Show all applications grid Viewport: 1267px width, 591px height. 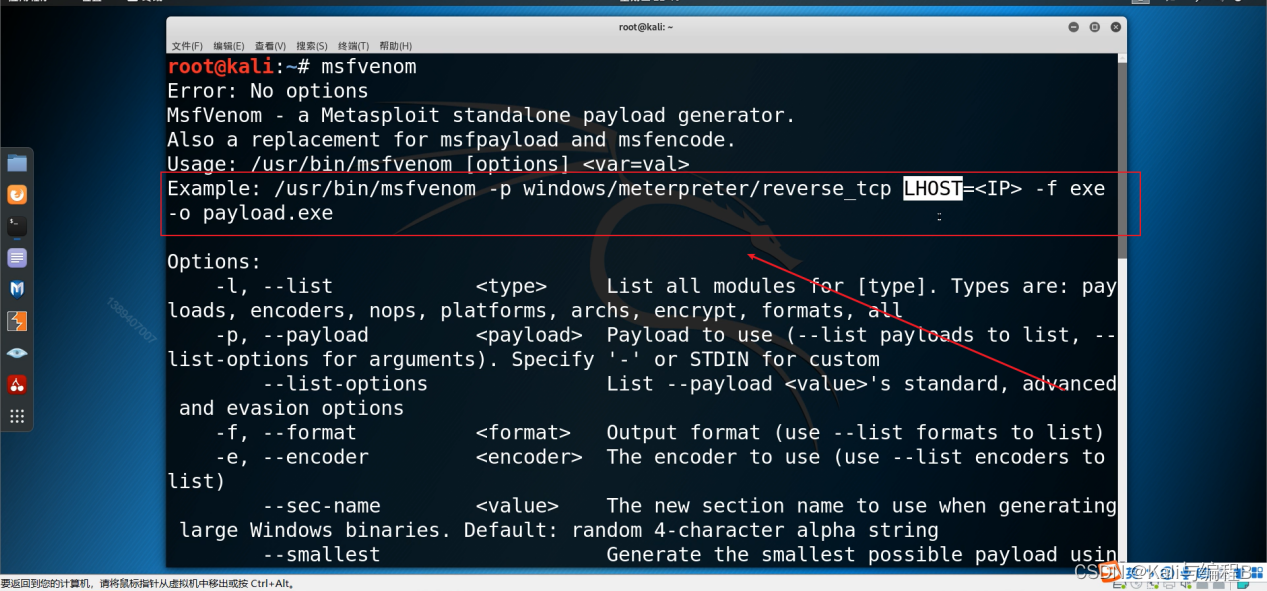17,416
